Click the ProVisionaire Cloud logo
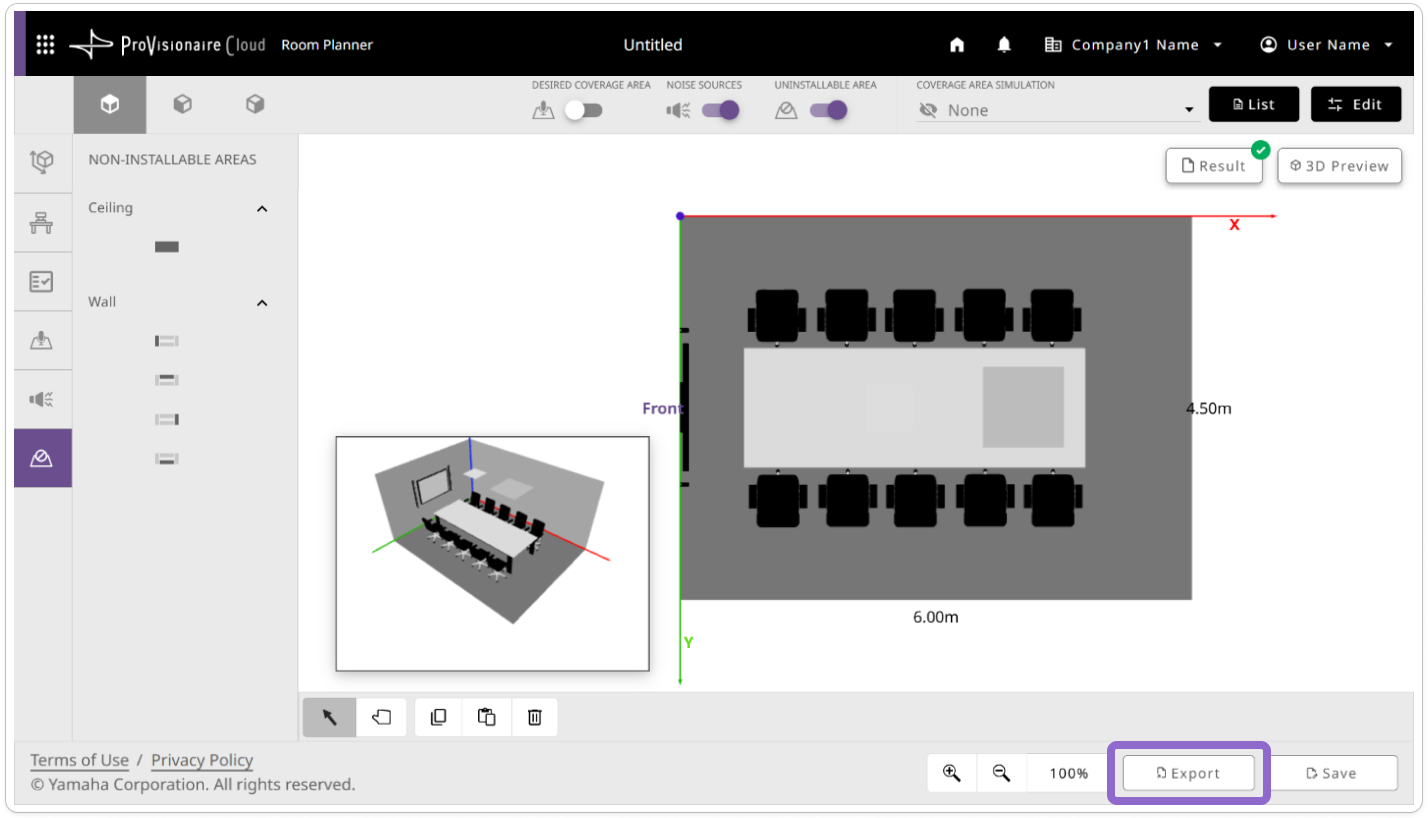 (x=167, y=45)
